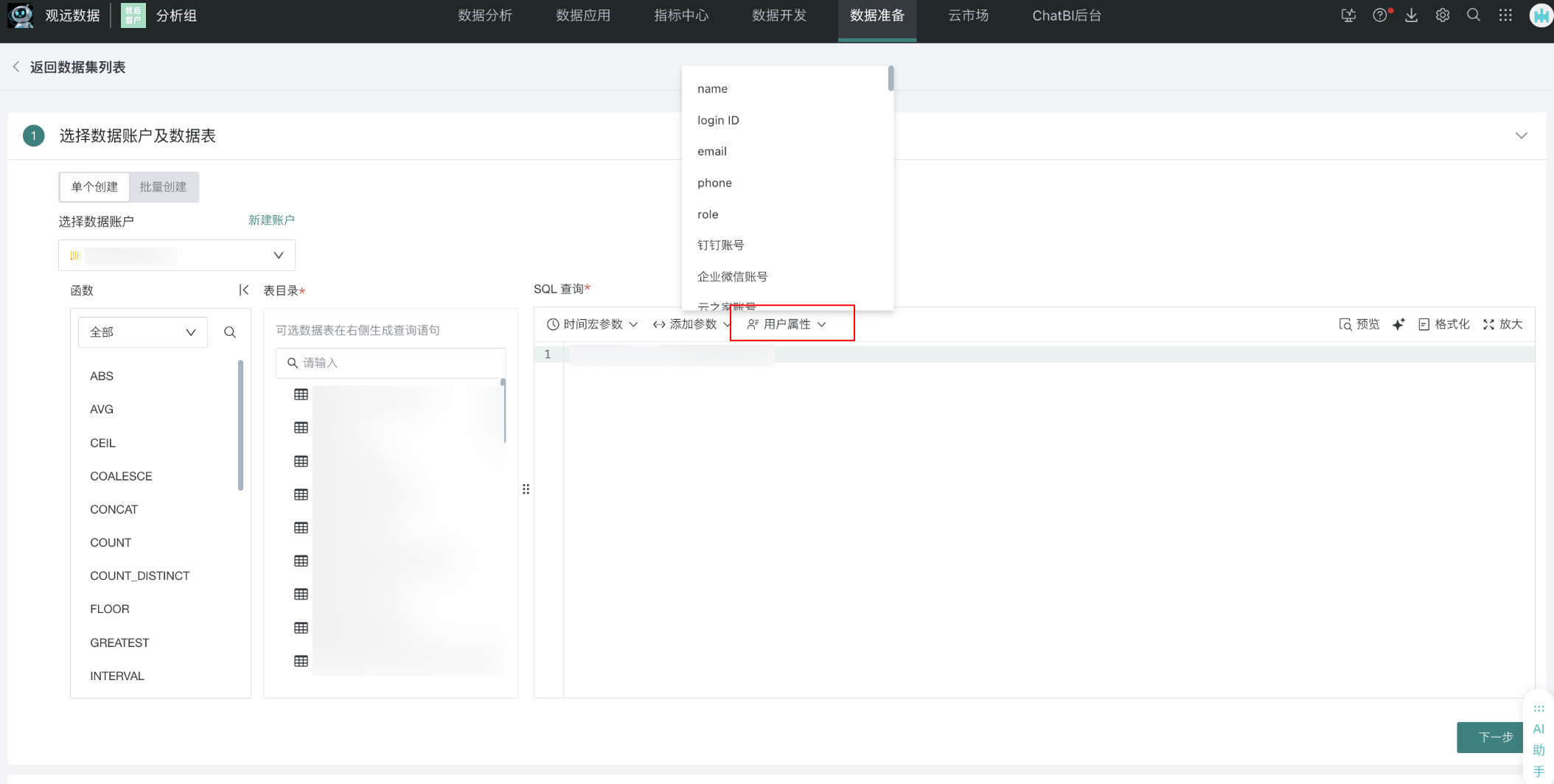Select the 单个创建 toggle option
1554x784 pixels.
tap(94, 187)
